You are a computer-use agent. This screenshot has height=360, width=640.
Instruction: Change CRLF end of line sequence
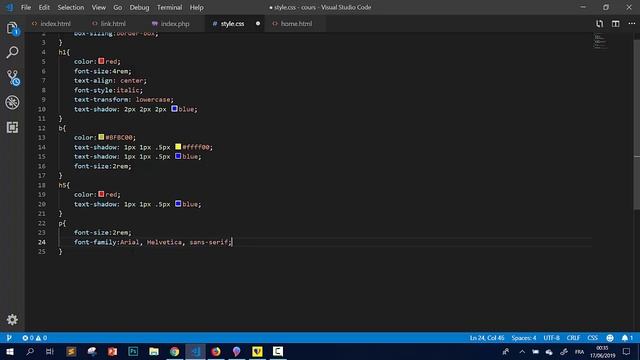click(x=573, y=338)
